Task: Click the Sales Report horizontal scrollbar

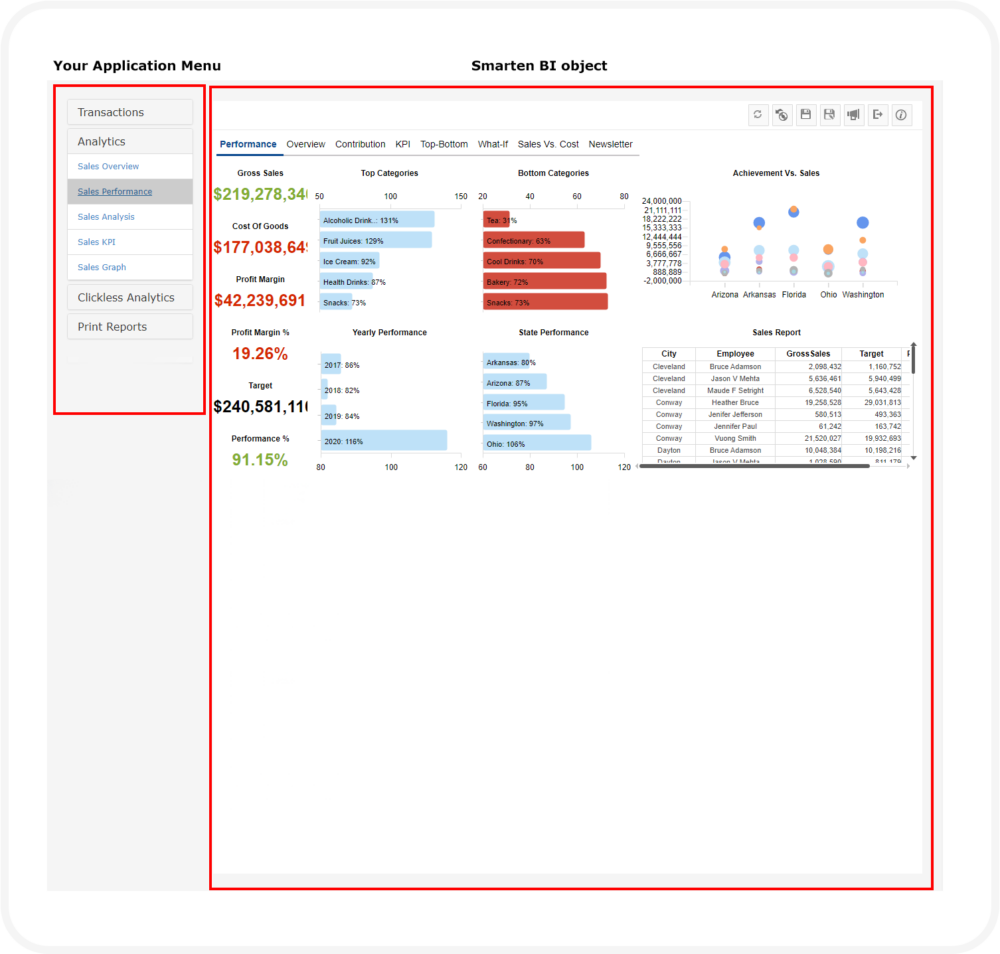Action: pyautogui.click(x=754, y=466)
